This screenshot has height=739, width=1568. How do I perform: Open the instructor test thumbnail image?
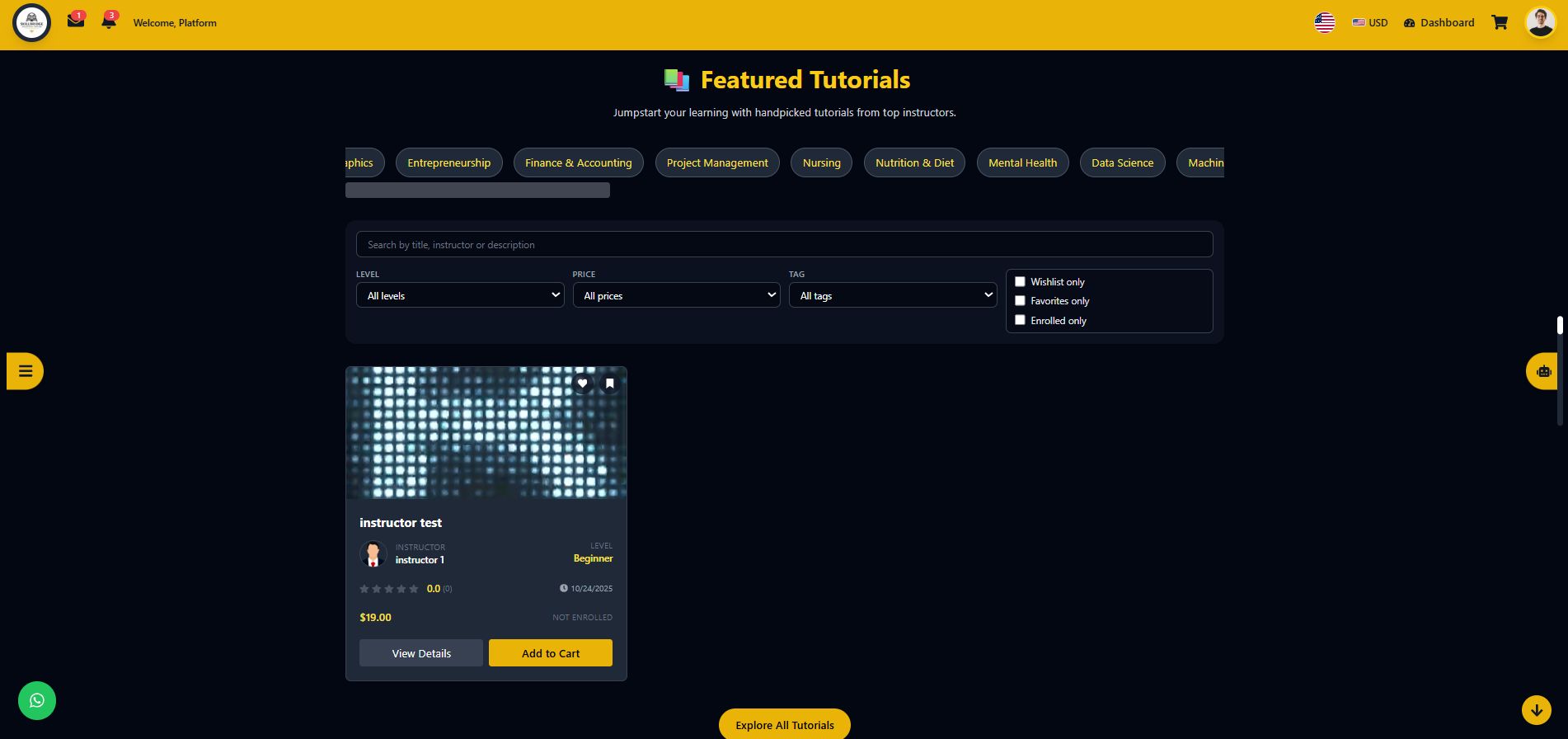point(486,433)
